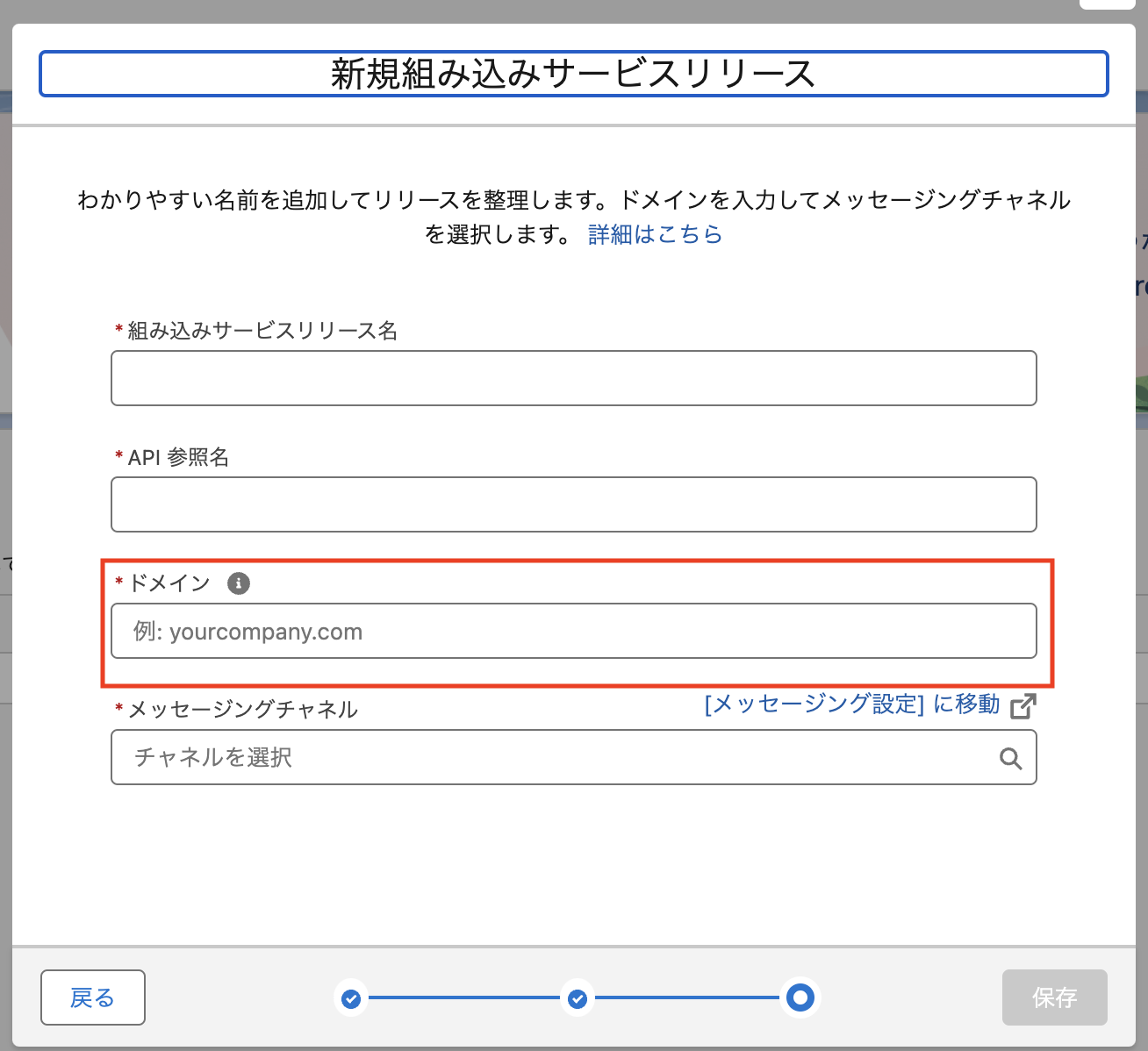Click the ドメイン label text
1148x1051 pixels.
pyautogui.click(x=169, y=583)
